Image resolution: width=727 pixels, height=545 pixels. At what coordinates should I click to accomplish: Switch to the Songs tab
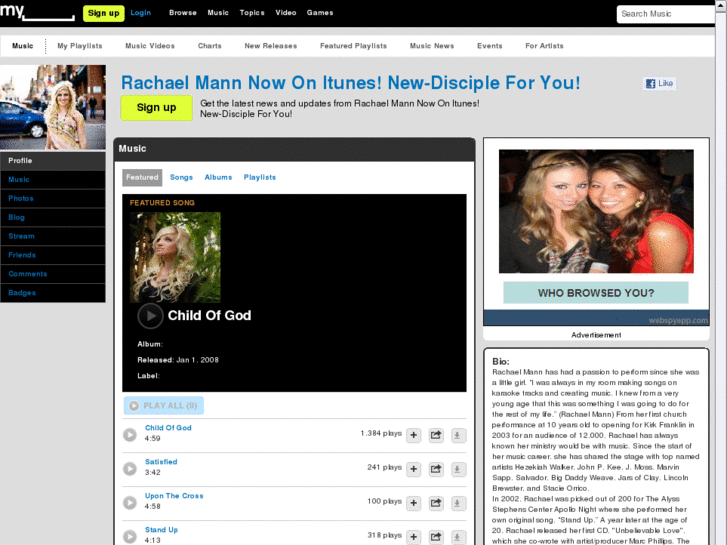181,177
